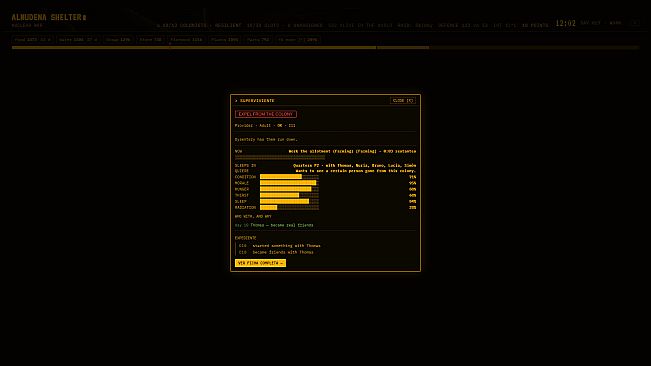Click the 'Hunger' status bar
Screen dimensions: 651x366
[289, 189]
